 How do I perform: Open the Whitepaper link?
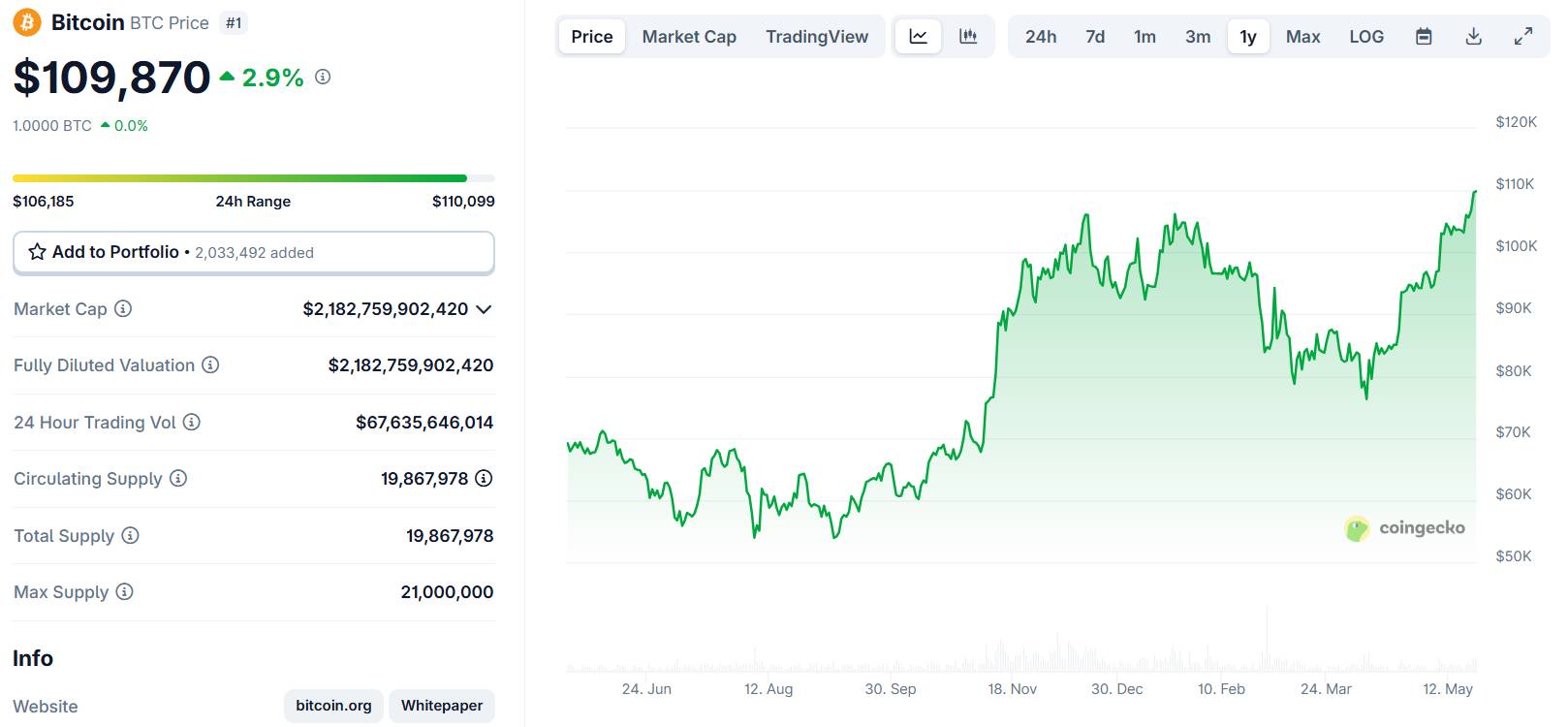[x=442, y=706]
